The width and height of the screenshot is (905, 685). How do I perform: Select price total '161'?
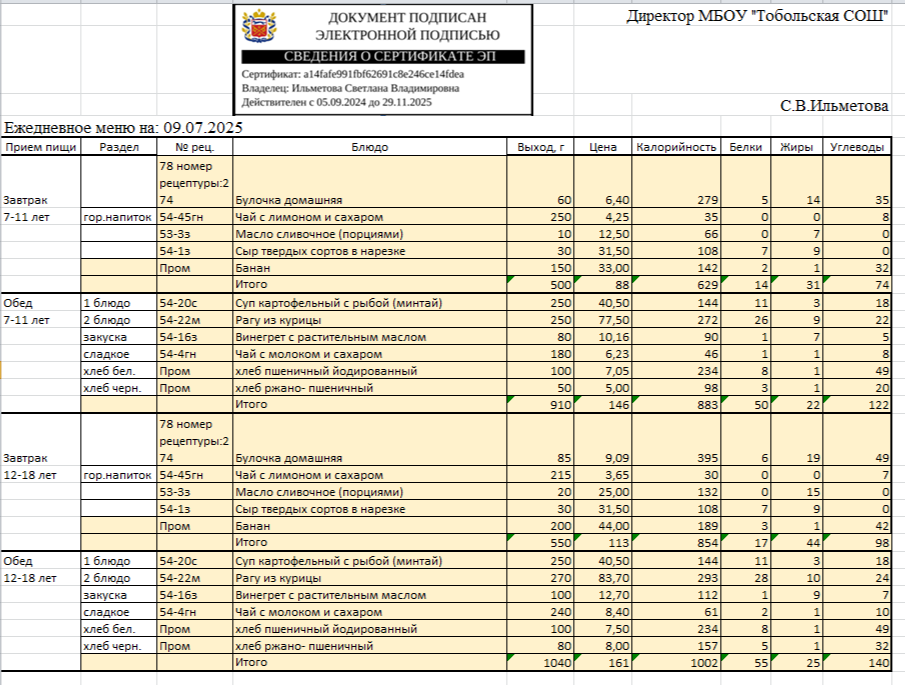603,662
